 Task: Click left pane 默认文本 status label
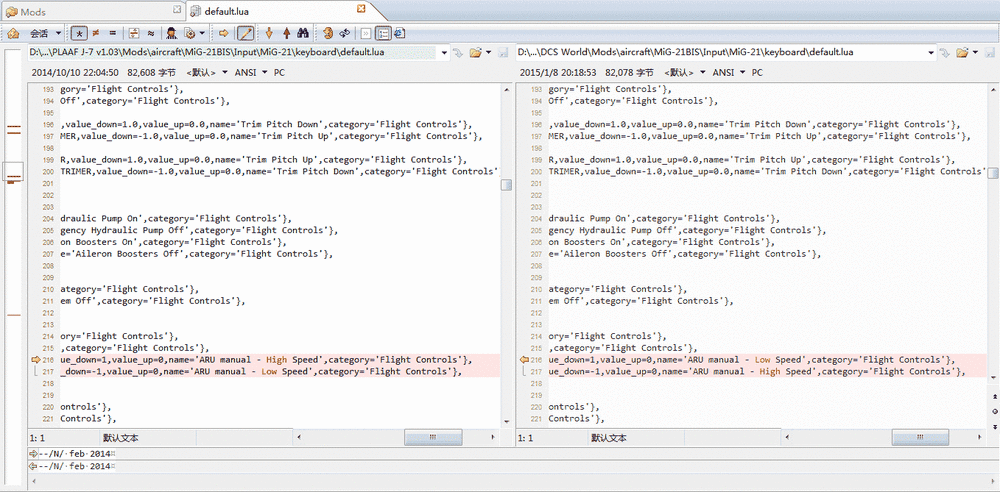(x=121, y=438)
